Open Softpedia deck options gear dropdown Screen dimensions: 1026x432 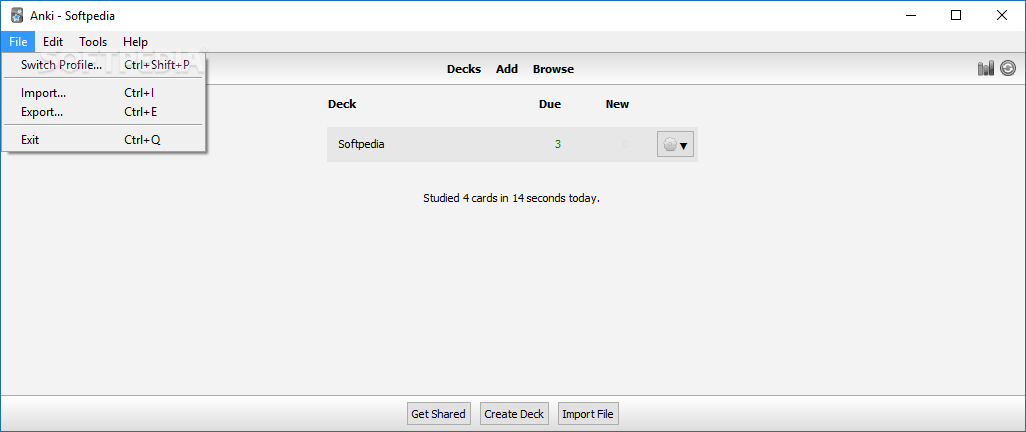pos(675,145)
